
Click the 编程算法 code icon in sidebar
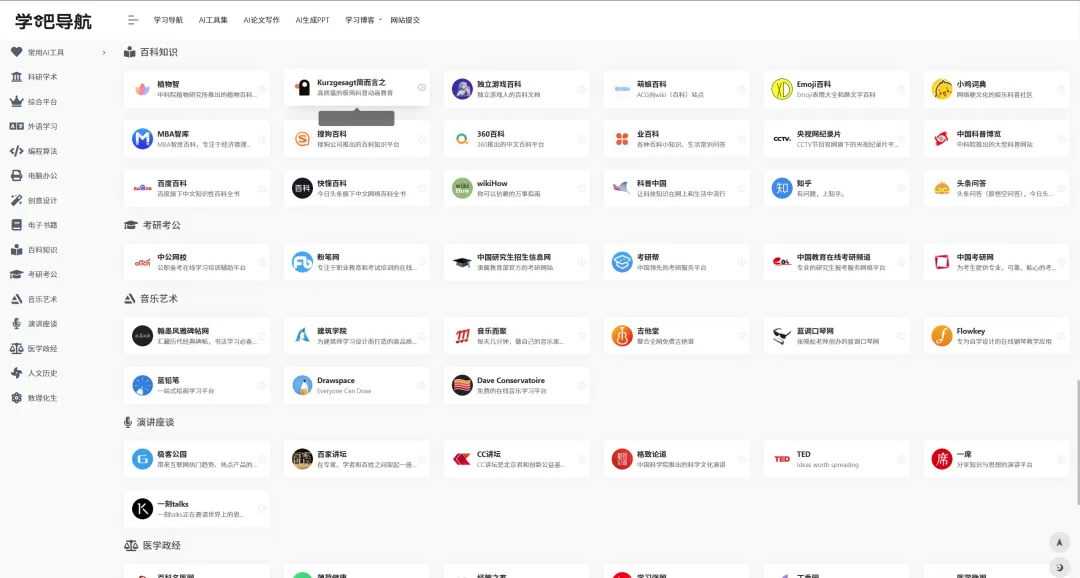(17, 151)
